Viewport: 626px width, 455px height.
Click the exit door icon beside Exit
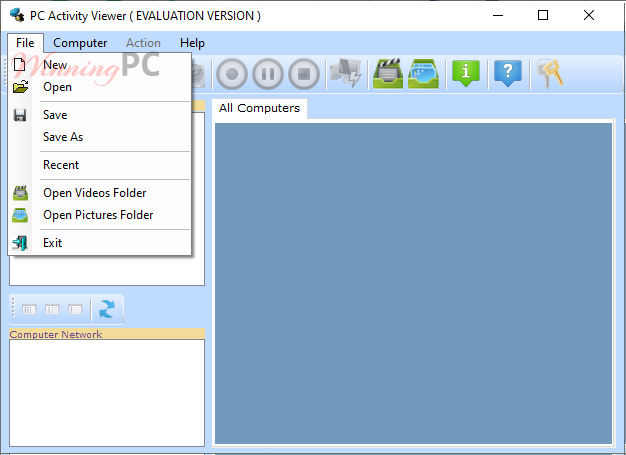[x=20, y=243]
